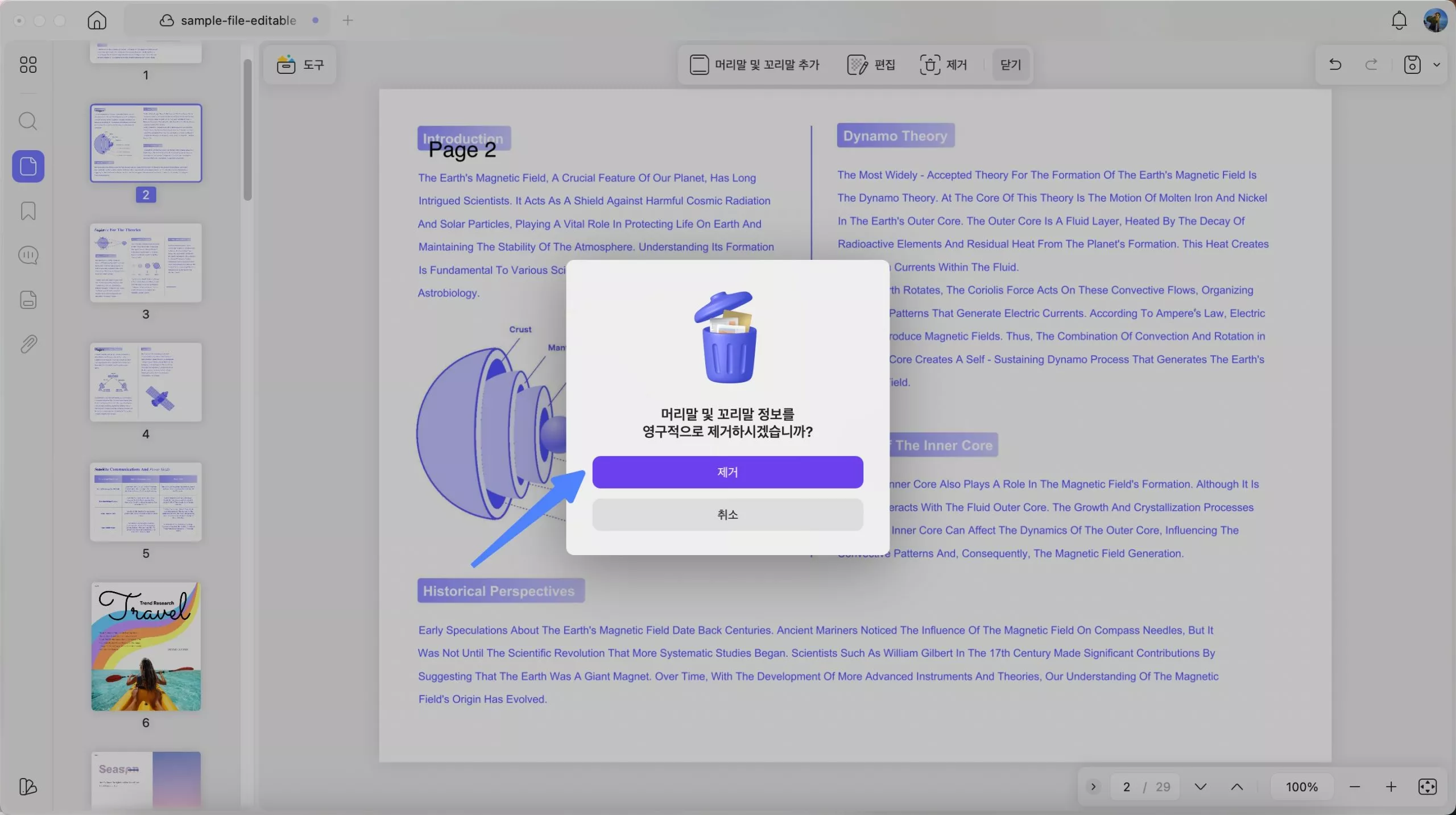Open the bookmarks panel icon
Screen dimensions: 1456x815
click(28, 211)
